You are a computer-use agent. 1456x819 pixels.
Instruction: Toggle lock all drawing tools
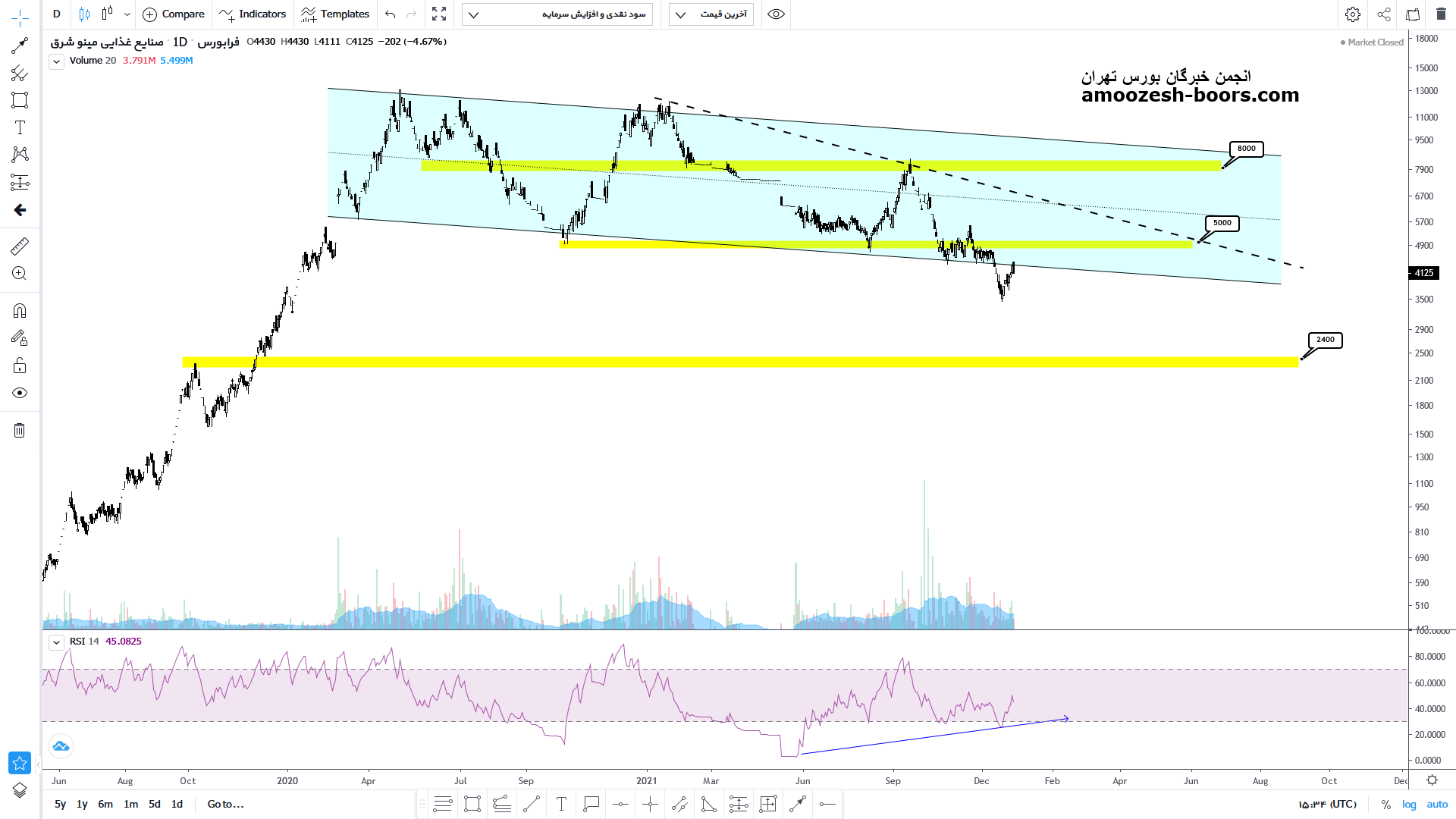coord(20,366)
